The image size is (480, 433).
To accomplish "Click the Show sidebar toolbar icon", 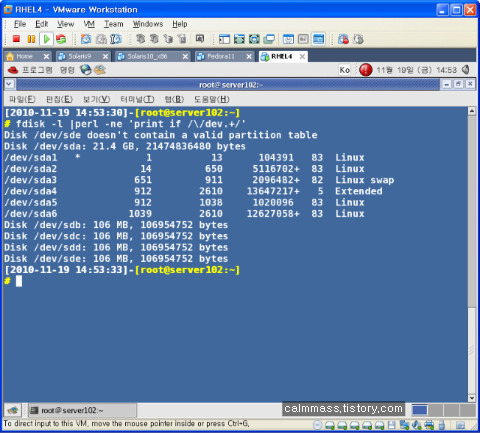I will (224, 39).
